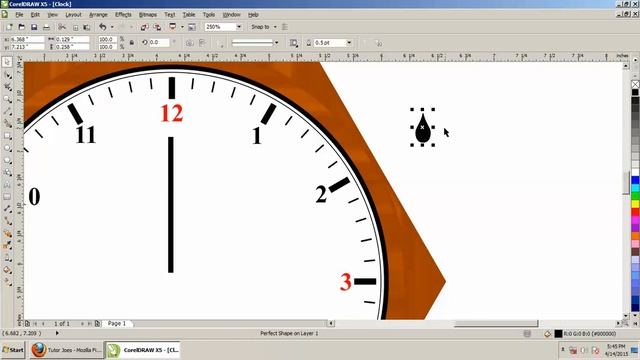Print the document

pos(47,27)
